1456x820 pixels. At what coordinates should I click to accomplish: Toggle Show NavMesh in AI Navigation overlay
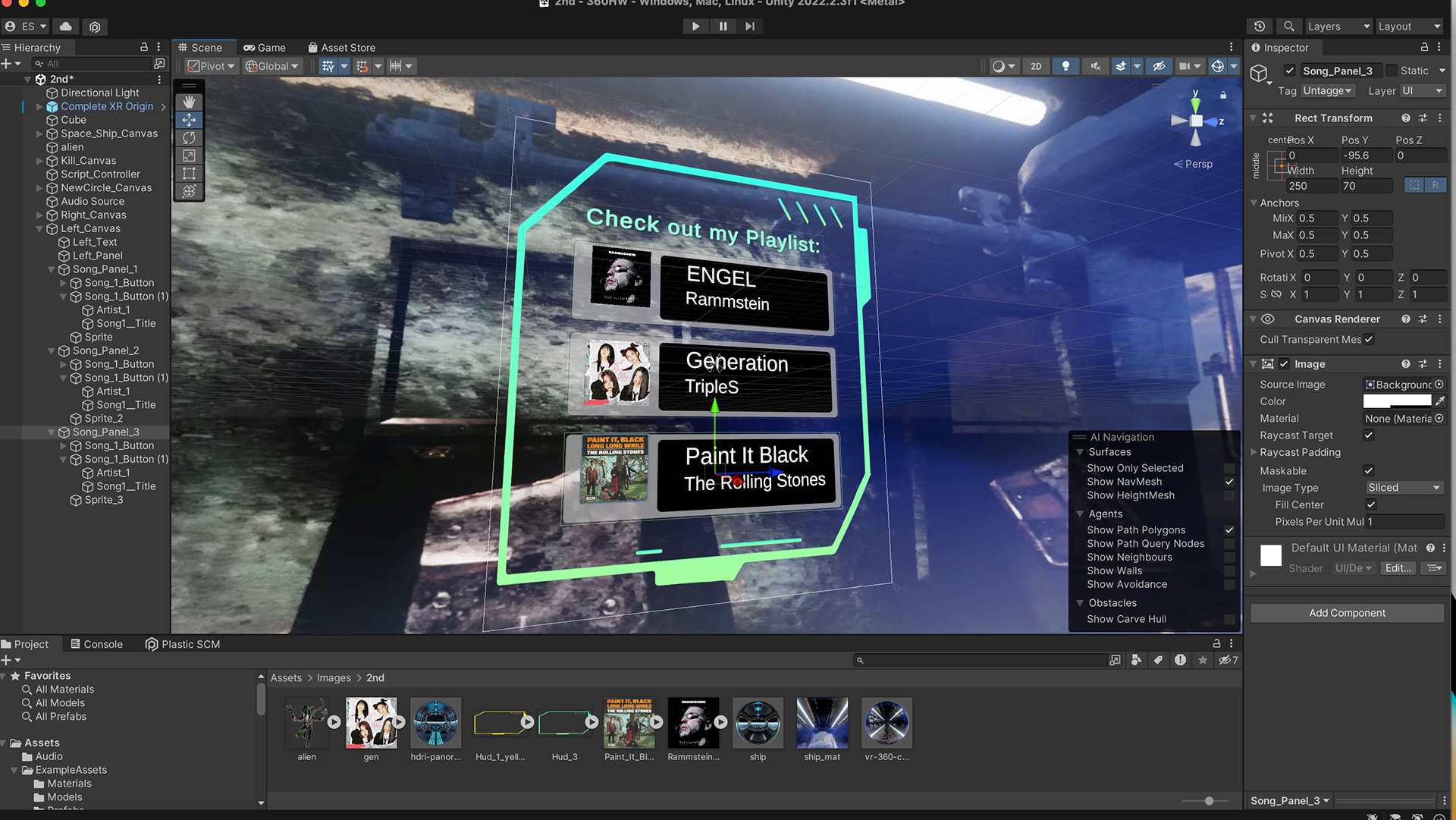coord(1229,482)
